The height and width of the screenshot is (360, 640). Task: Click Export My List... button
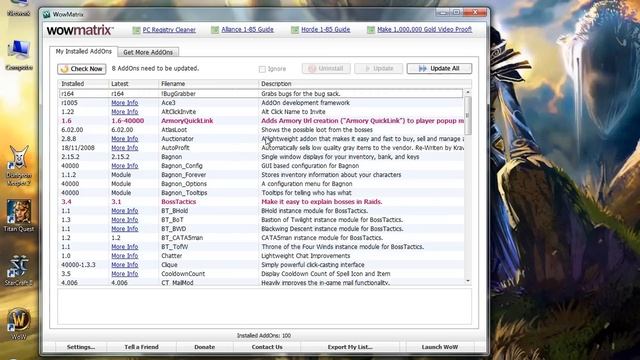(350, 347)
